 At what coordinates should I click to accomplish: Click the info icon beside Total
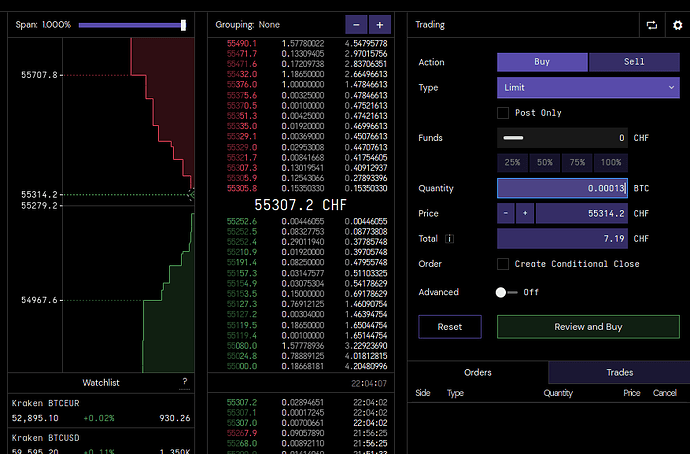click(450, 239)
